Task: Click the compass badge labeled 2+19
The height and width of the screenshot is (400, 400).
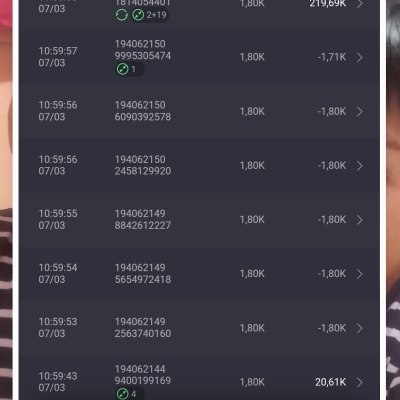Action: [149, 15]
